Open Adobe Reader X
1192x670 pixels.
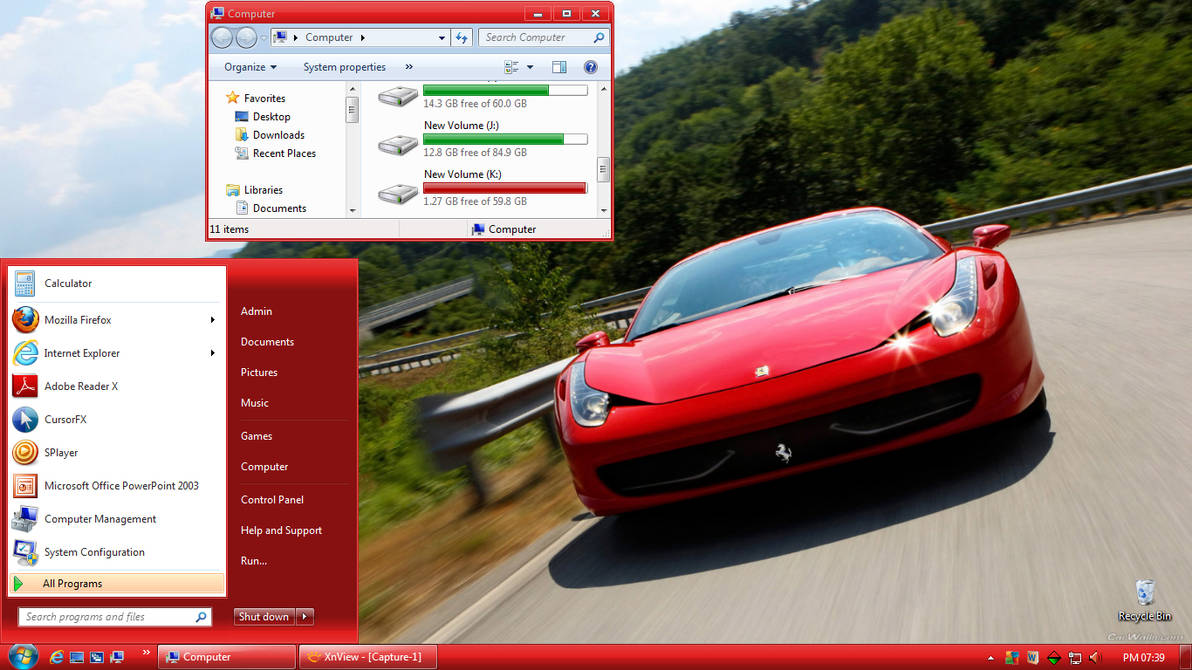click(x=81, y=386)
